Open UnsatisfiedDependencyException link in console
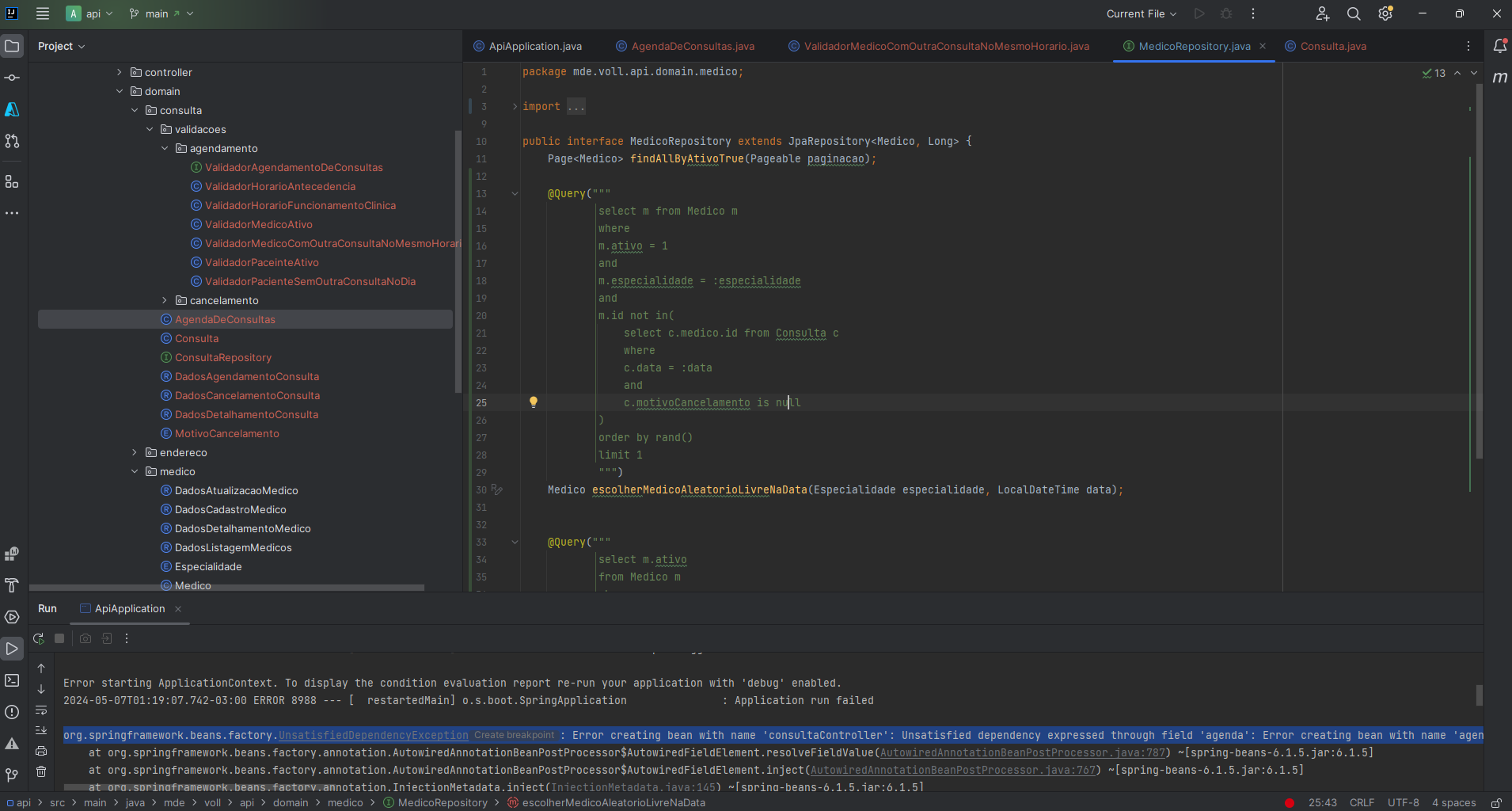 point(373,735)
